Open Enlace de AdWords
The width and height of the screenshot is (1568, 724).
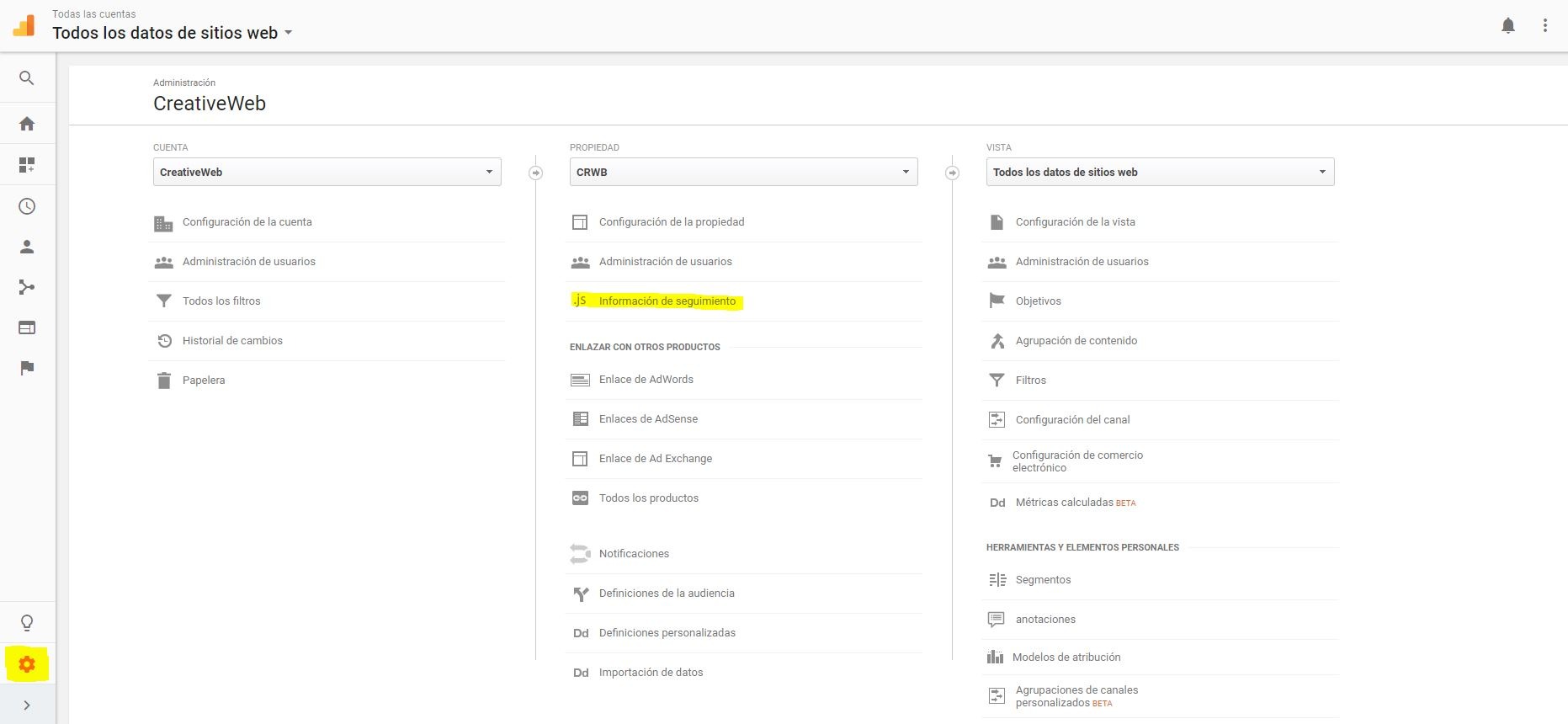[646, 380]
